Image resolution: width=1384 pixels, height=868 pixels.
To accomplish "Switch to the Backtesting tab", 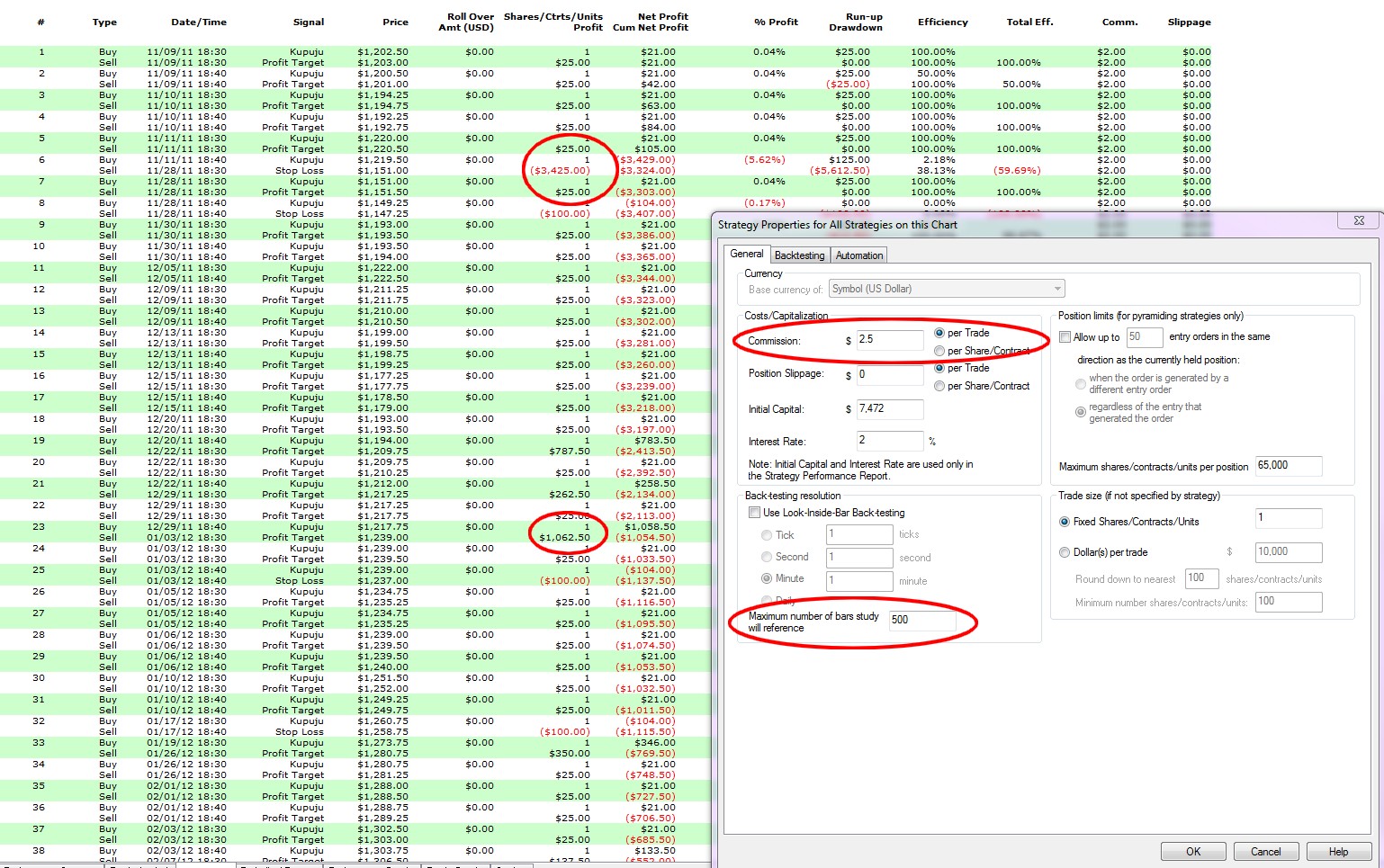I will click(799, 255).
